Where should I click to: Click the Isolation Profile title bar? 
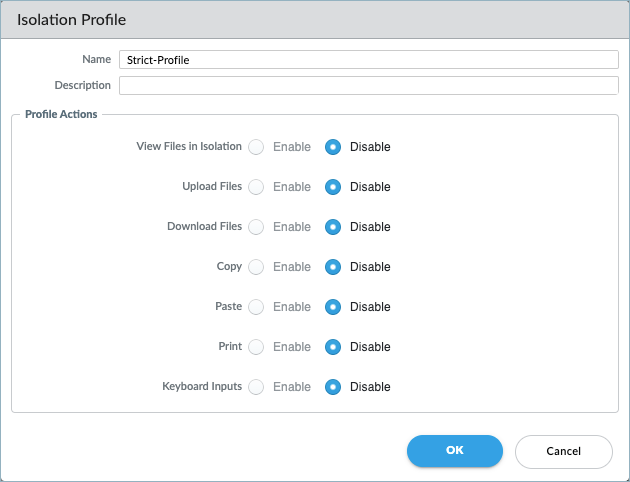pyautogui.click(x=315, y=20)
